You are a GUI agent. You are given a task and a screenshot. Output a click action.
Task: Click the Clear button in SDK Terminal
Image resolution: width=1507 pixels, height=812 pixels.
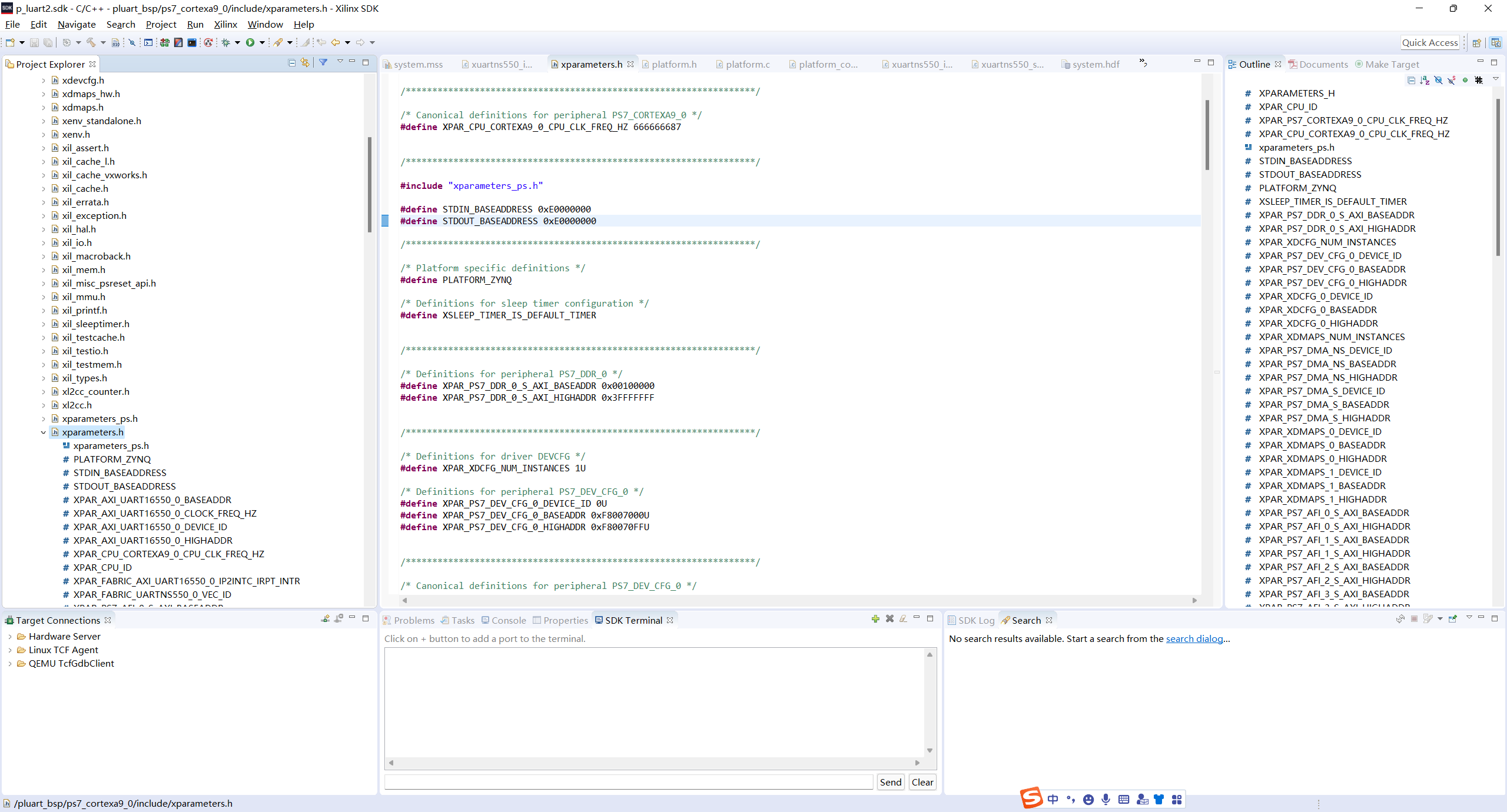(x=921, y=782)
